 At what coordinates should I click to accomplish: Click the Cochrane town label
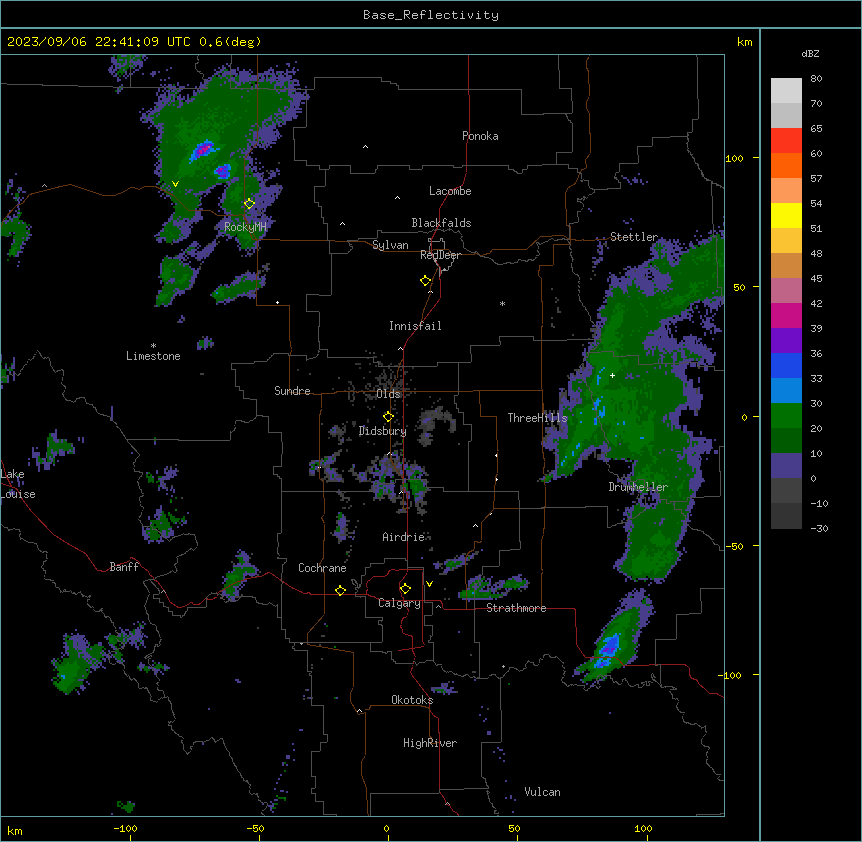322,568
